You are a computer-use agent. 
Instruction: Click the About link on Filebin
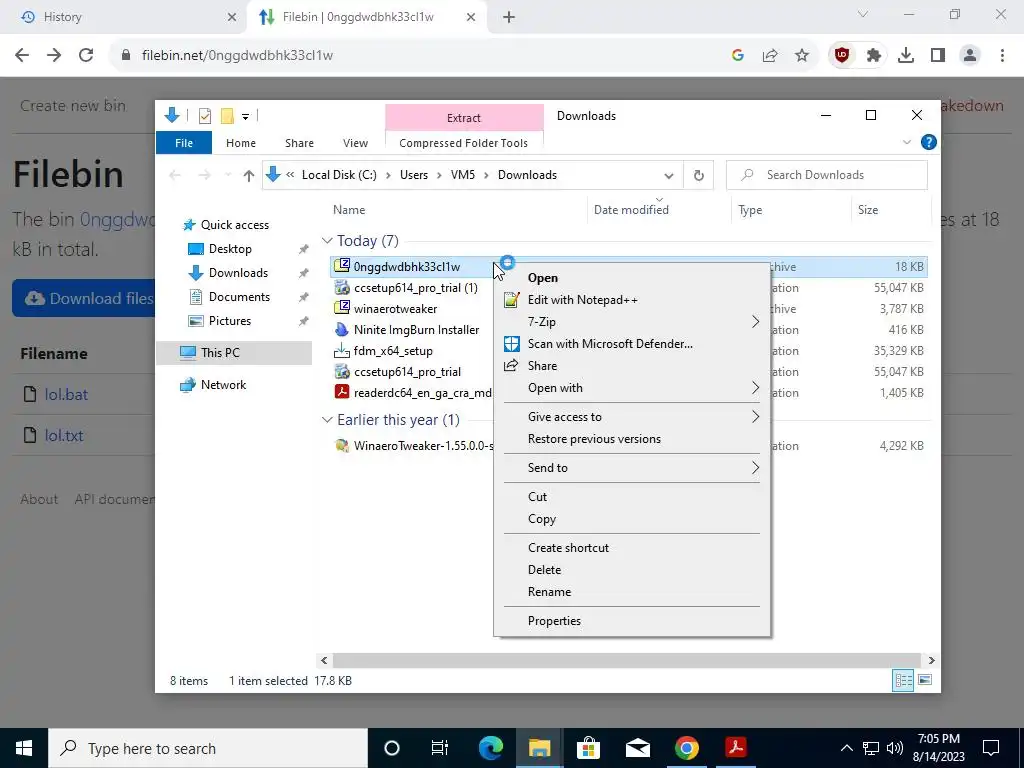coord(39,500)
